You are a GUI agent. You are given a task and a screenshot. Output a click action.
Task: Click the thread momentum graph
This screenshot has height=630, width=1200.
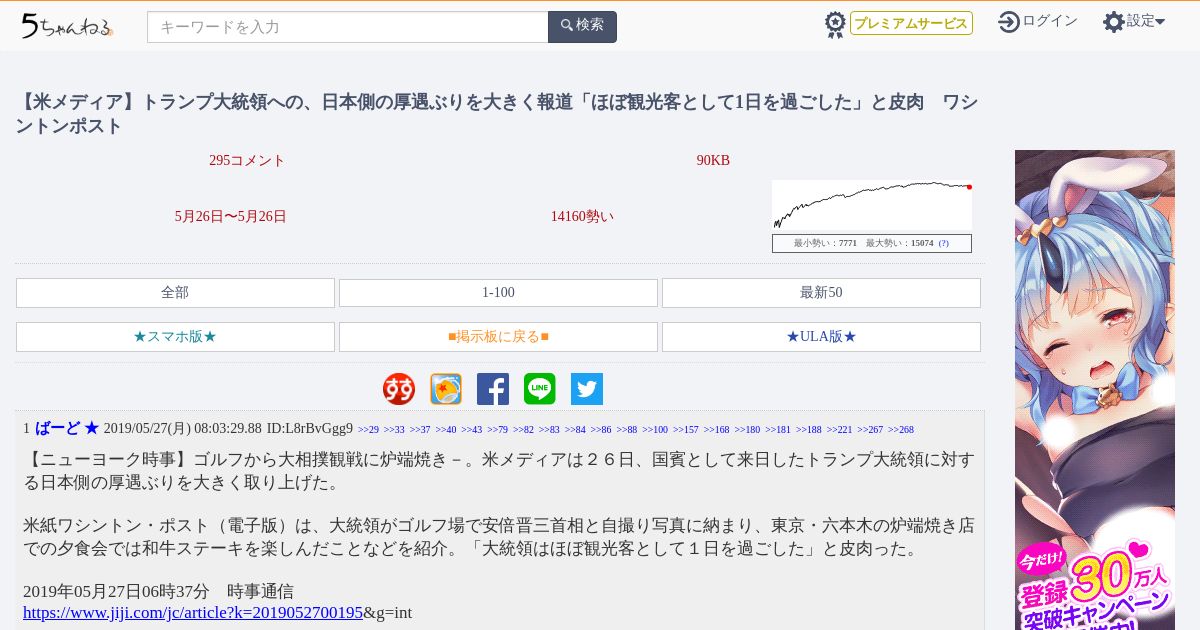(x=872, y=205)
